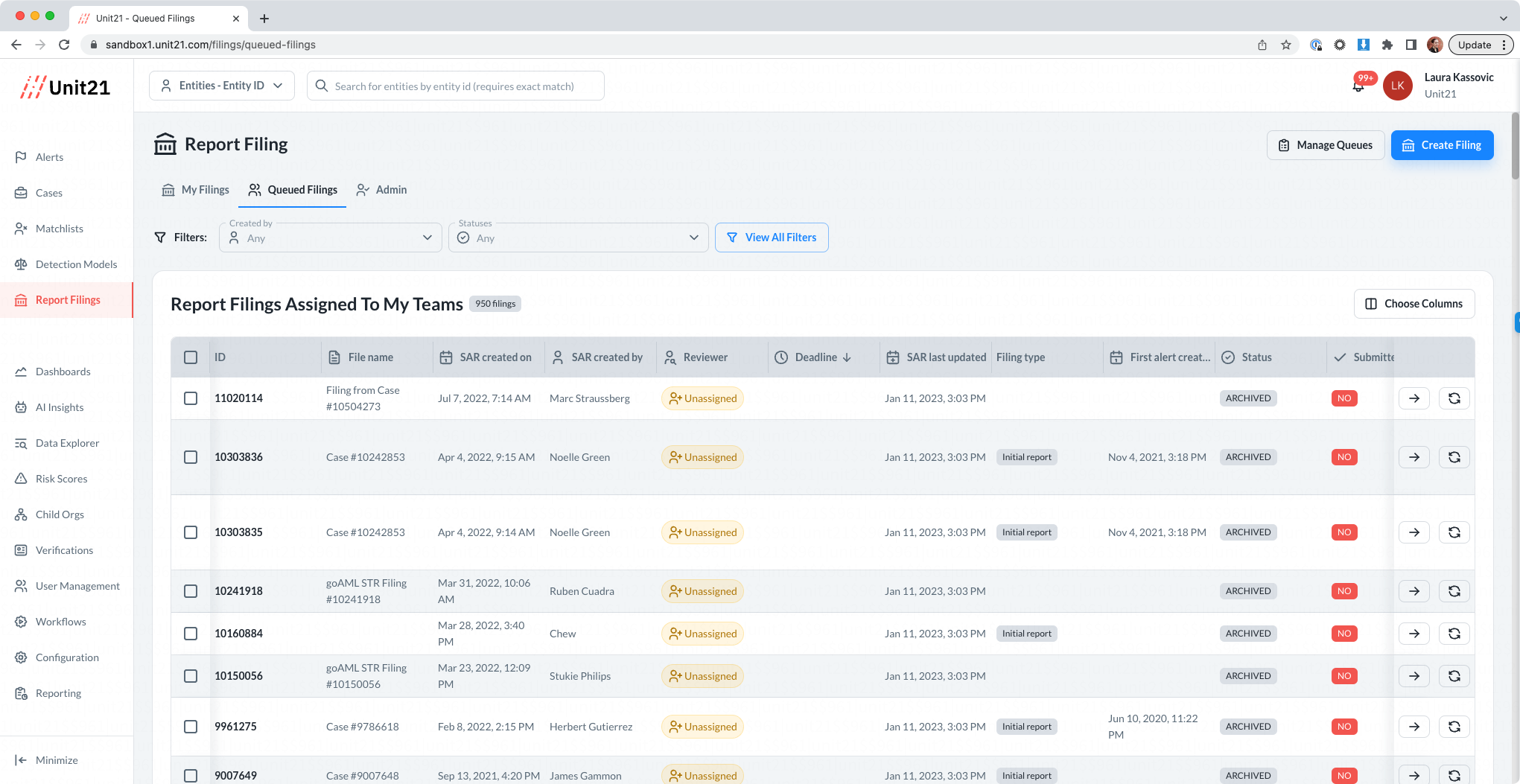Switch to the My Filings tab
The width and height of the screenshot is (1520, 784).
196,190
